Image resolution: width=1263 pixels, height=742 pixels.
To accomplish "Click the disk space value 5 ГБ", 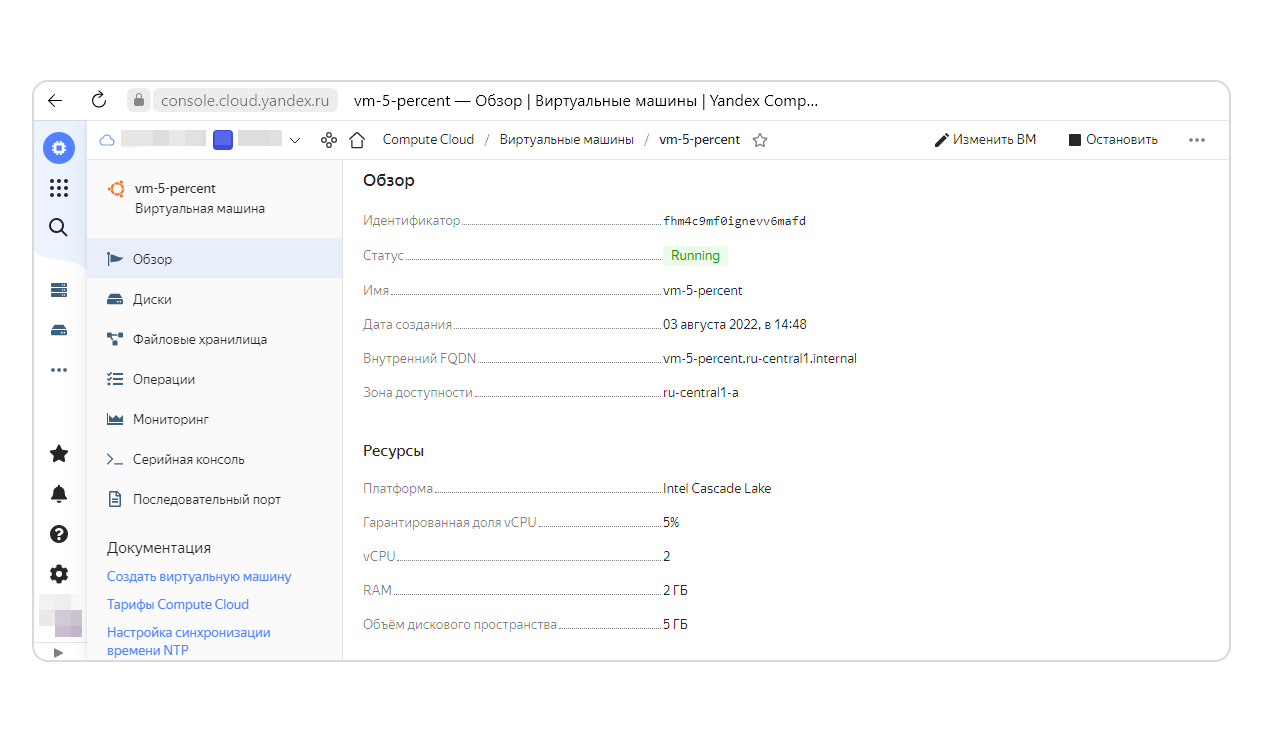I will [x=675, y=624].
